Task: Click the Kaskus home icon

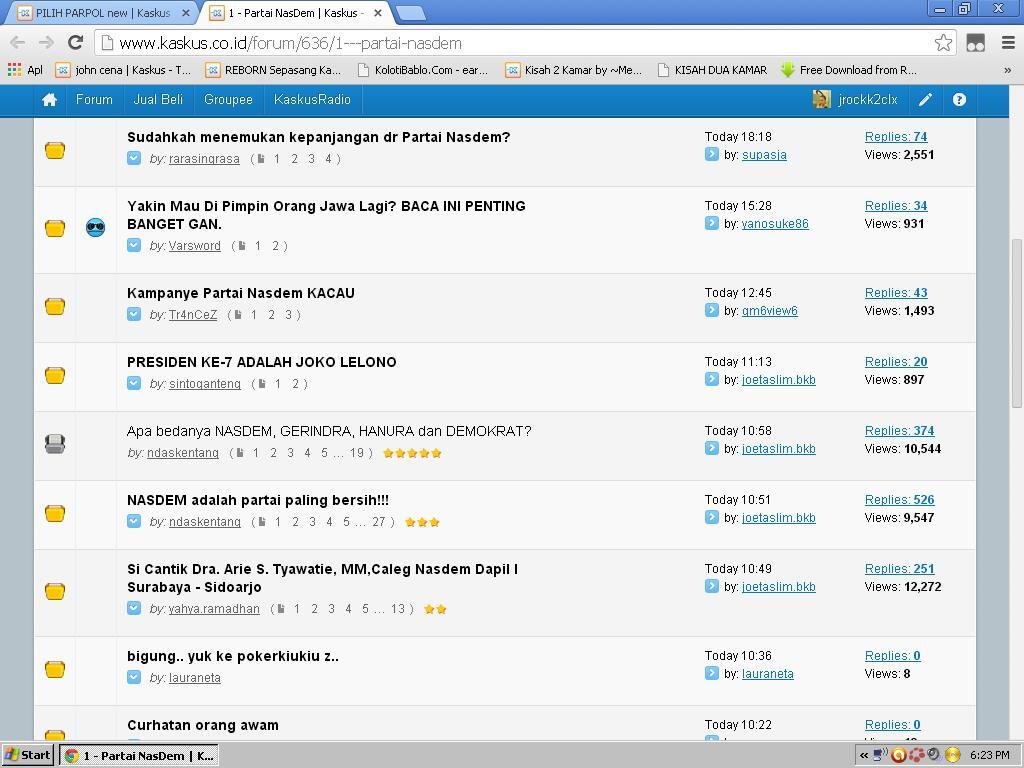Action: point(49,100)
